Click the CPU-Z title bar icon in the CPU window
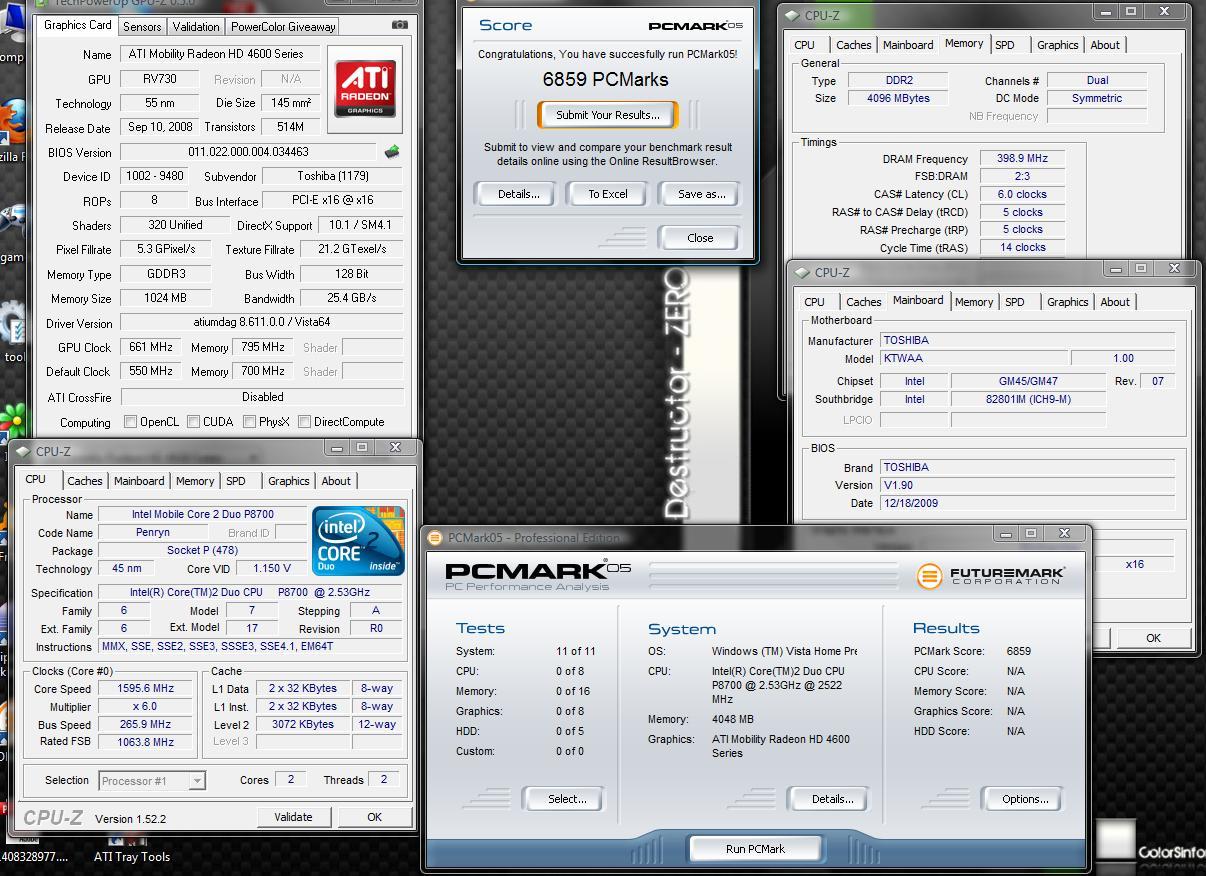1206x876 pixels. (x=23, y=451)
